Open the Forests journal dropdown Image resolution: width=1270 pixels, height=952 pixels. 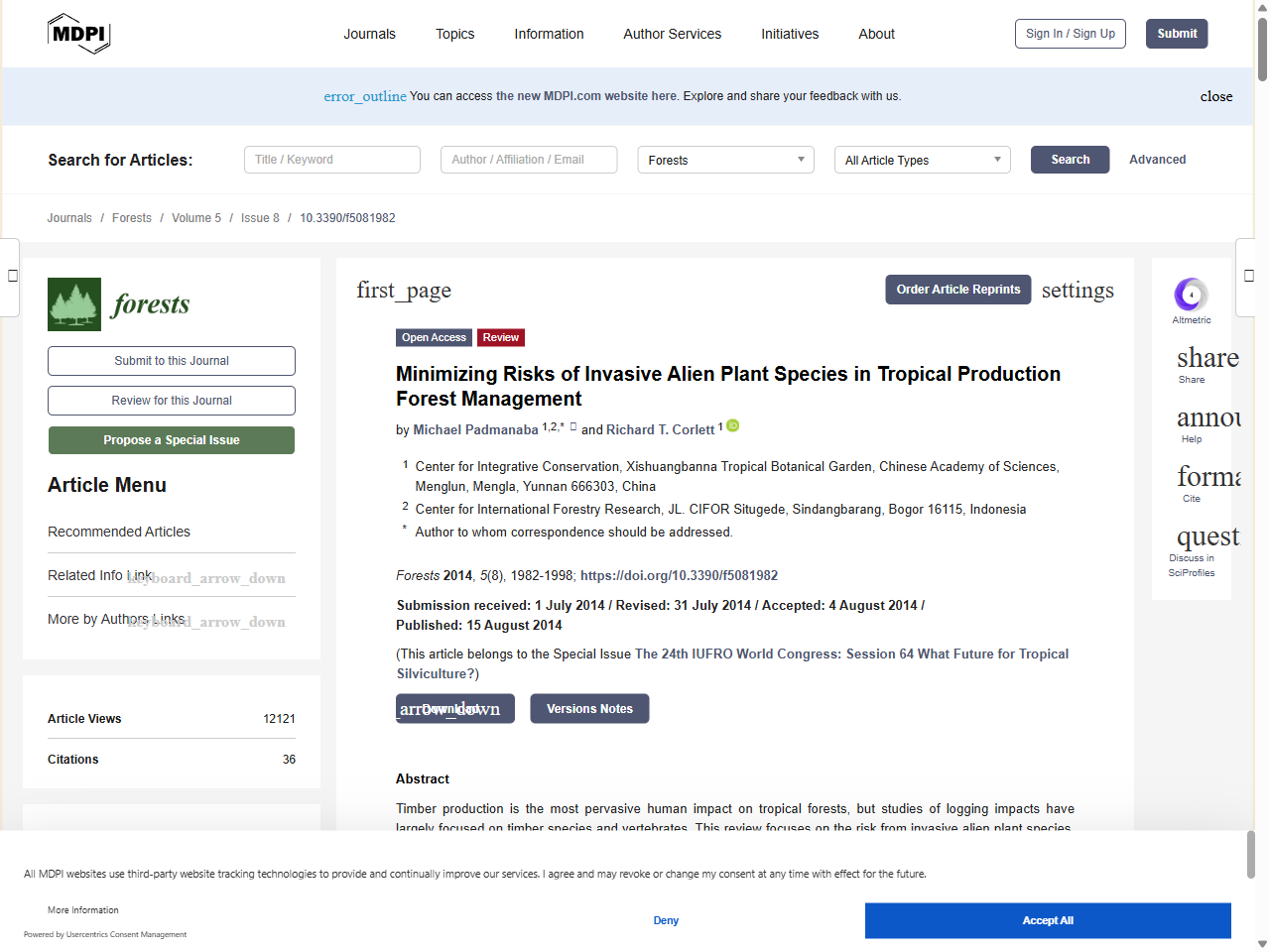(725, 160)
